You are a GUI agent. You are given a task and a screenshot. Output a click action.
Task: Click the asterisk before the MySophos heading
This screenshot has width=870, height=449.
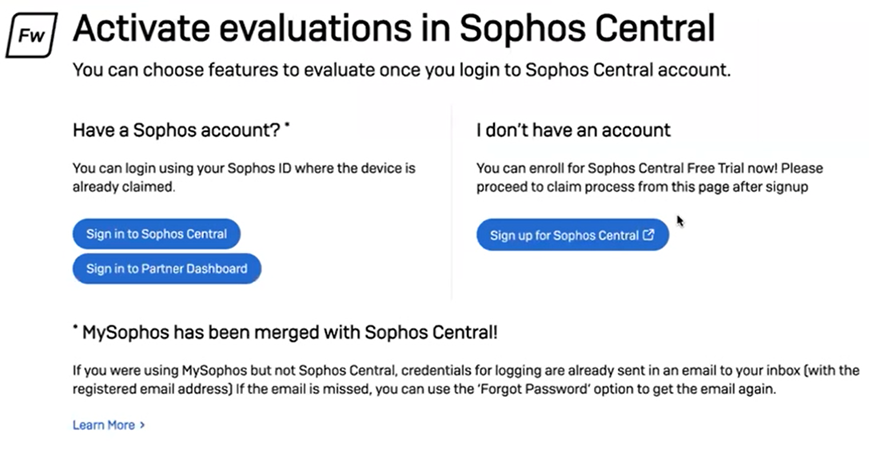tap(76, 328)
